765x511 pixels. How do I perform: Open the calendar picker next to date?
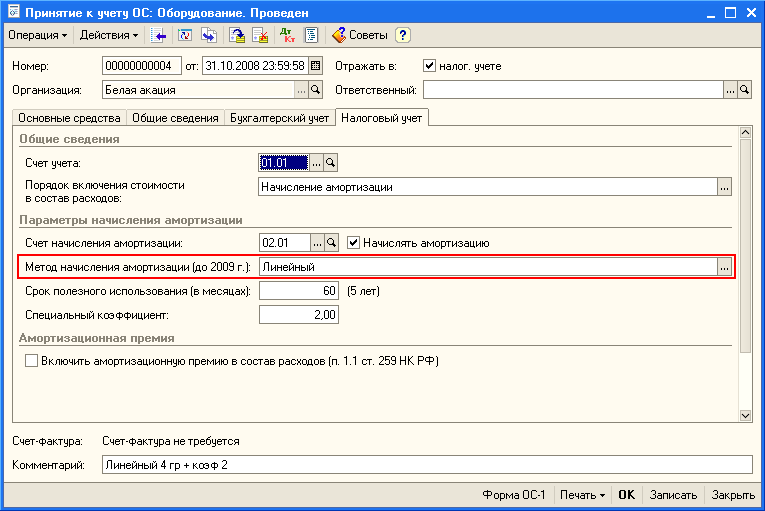[x=316, y=66]
